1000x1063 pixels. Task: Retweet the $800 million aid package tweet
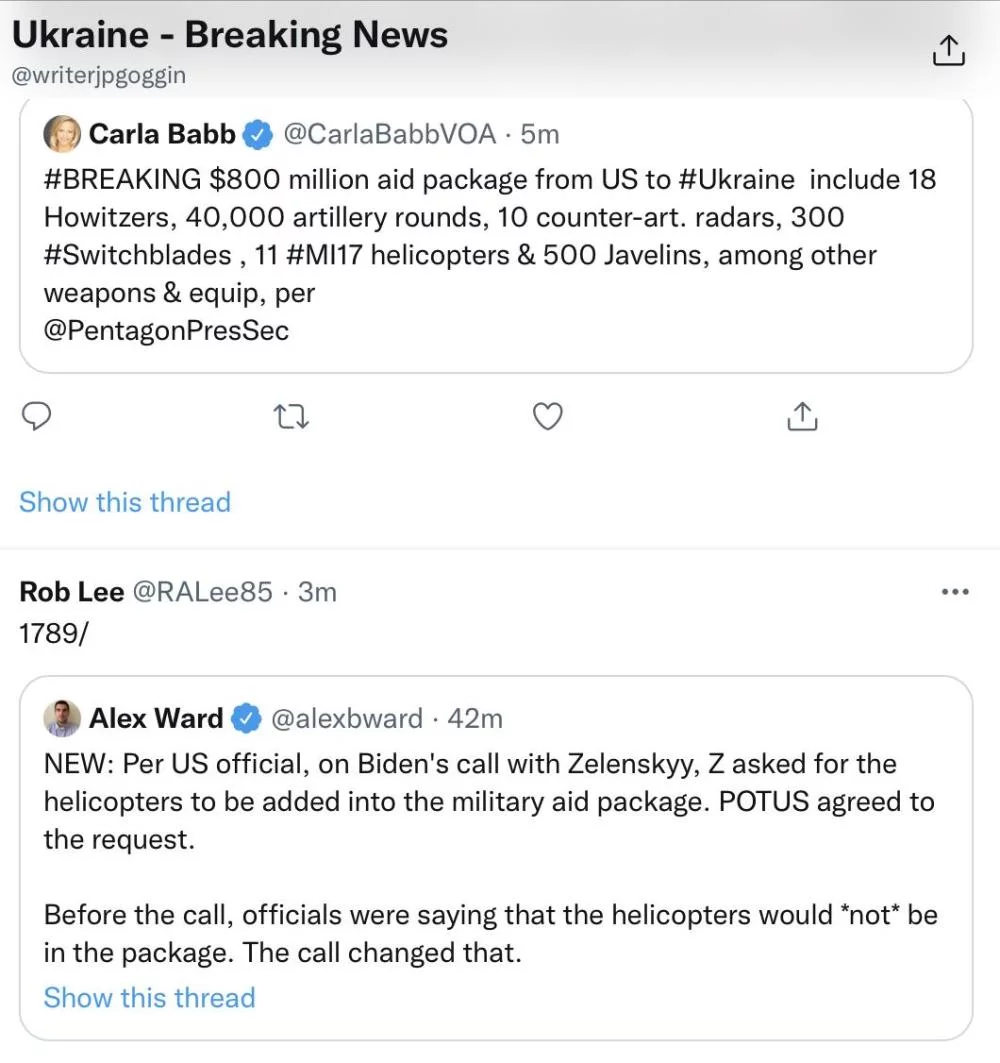click(x=292, y=416)
